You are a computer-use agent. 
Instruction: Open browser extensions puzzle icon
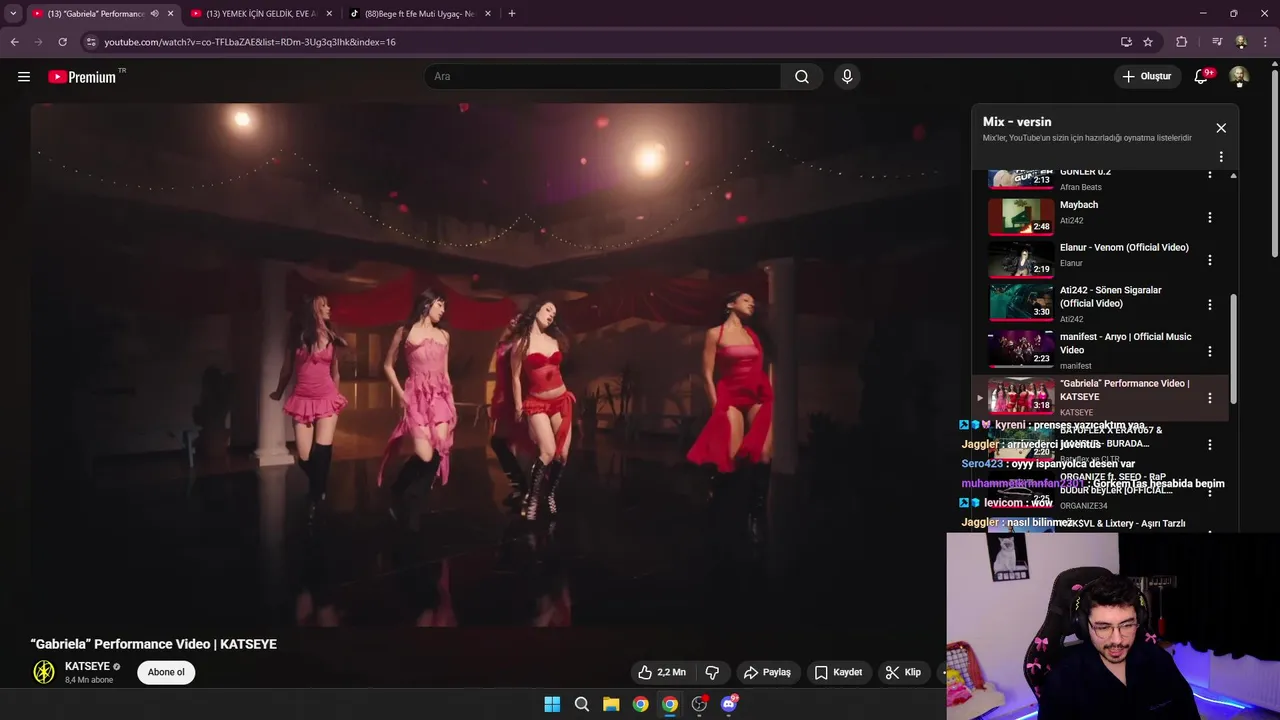[1182, 42]
